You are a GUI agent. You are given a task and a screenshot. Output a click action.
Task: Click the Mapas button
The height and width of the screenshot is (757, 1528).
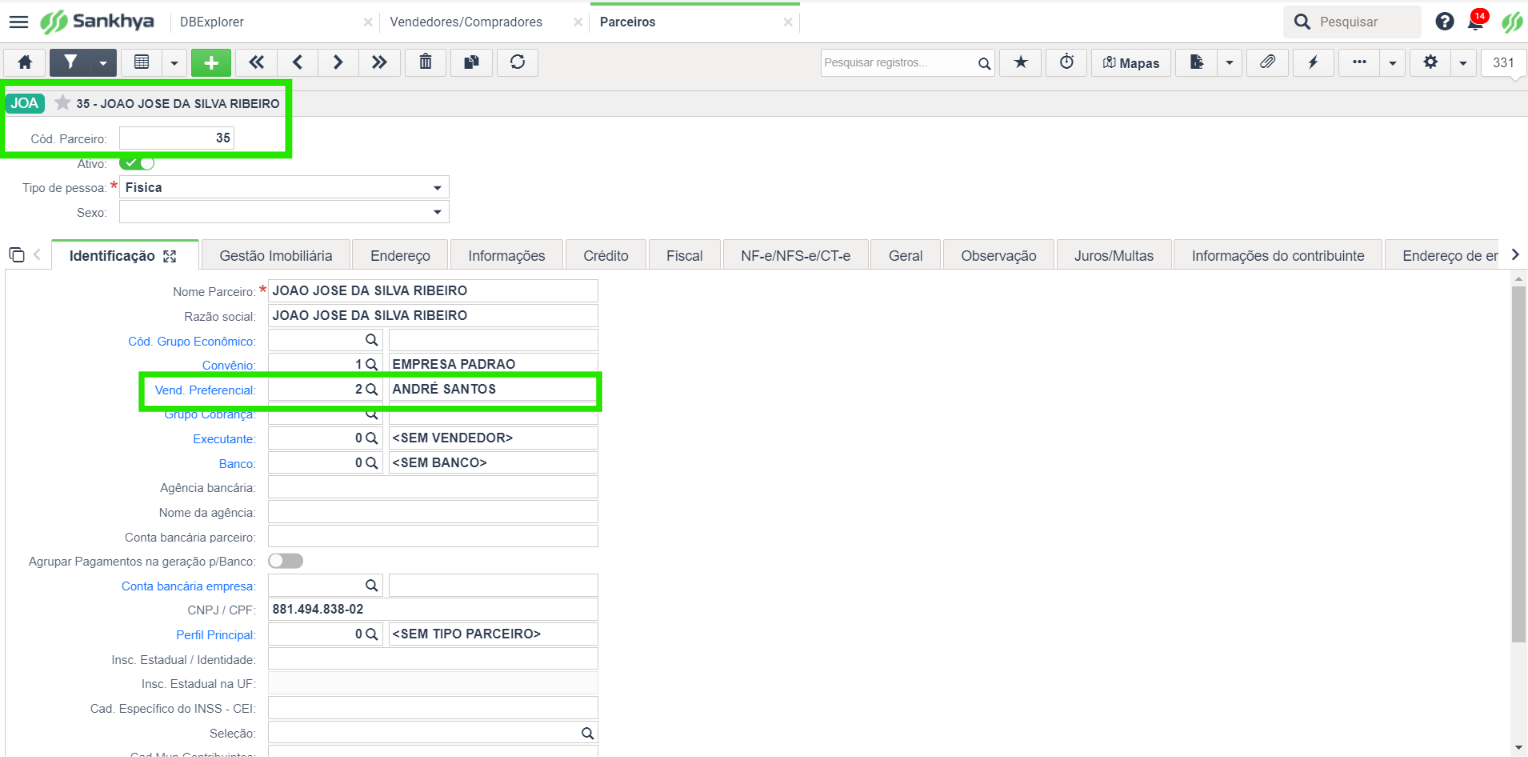pos(1131,62)
